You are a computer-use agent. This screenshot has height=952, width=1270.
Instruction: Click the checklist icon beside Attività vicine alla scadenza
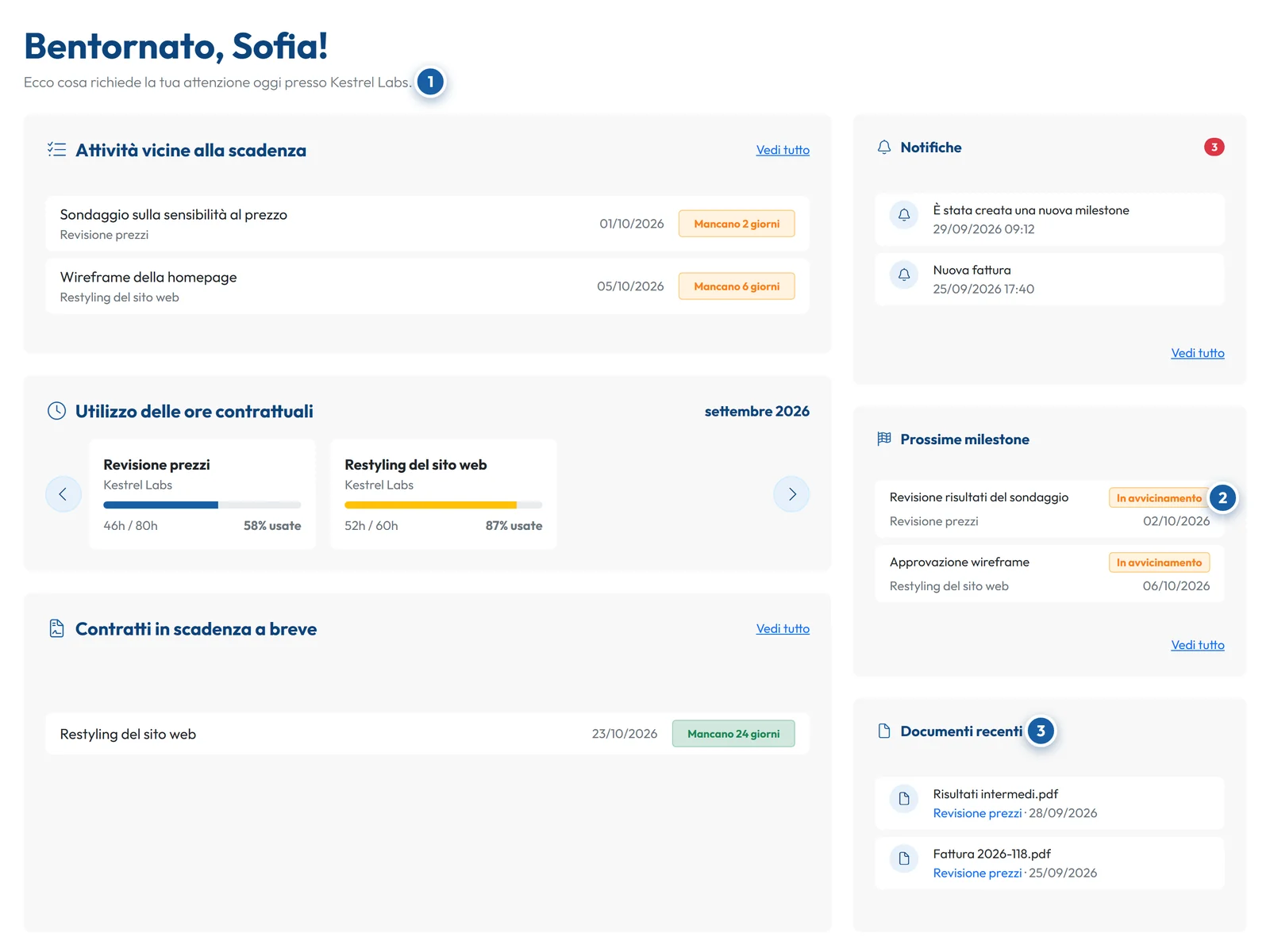[56, 149]
